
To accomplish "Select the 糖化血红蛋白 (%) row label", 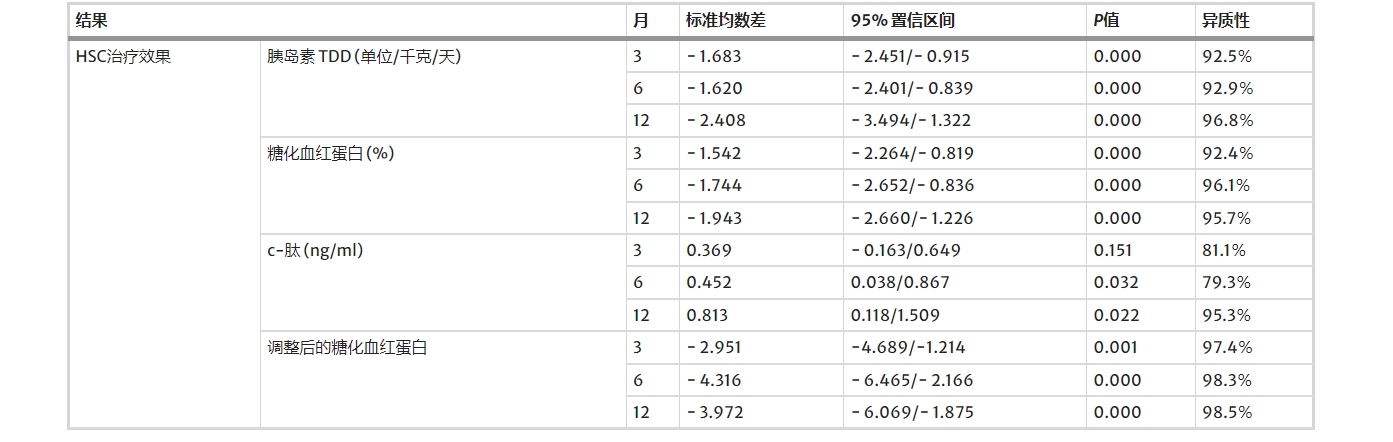I will (x=329, y=154).
